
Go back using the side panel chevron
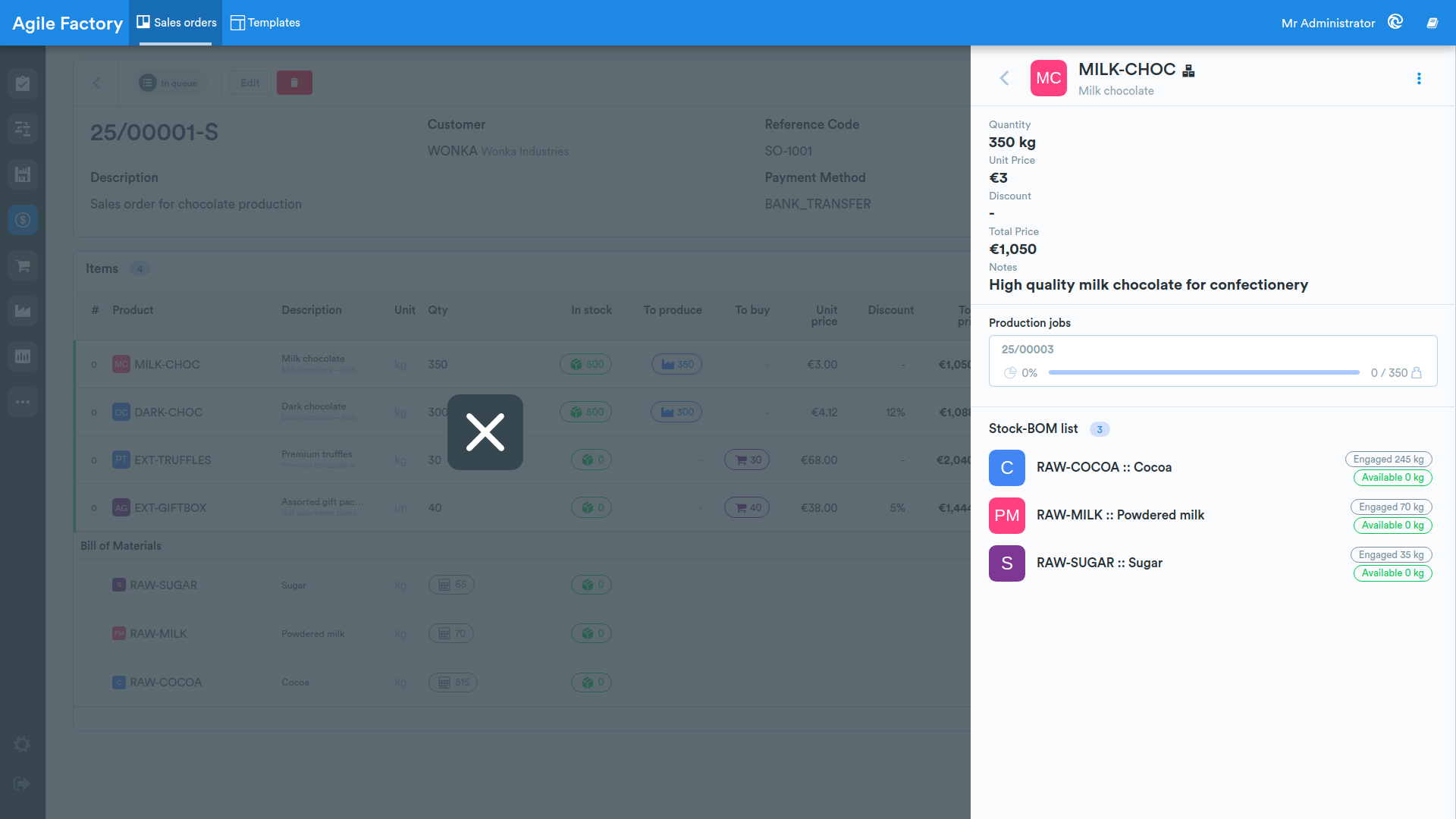1004,78
